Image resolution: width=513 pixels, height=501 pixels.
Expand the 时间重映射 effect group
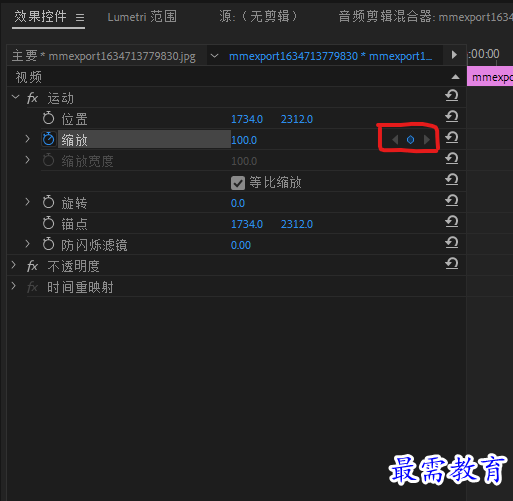click(x=14, y=286)
